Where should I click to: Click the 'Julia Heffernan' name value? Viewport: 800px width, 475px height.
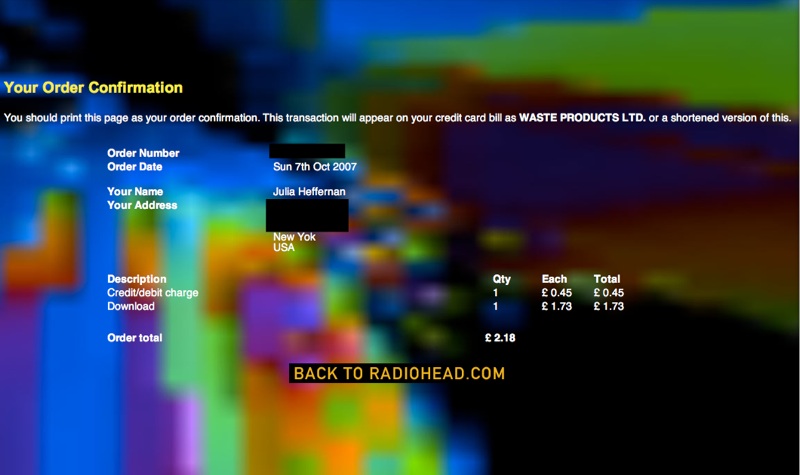(309, 191)
